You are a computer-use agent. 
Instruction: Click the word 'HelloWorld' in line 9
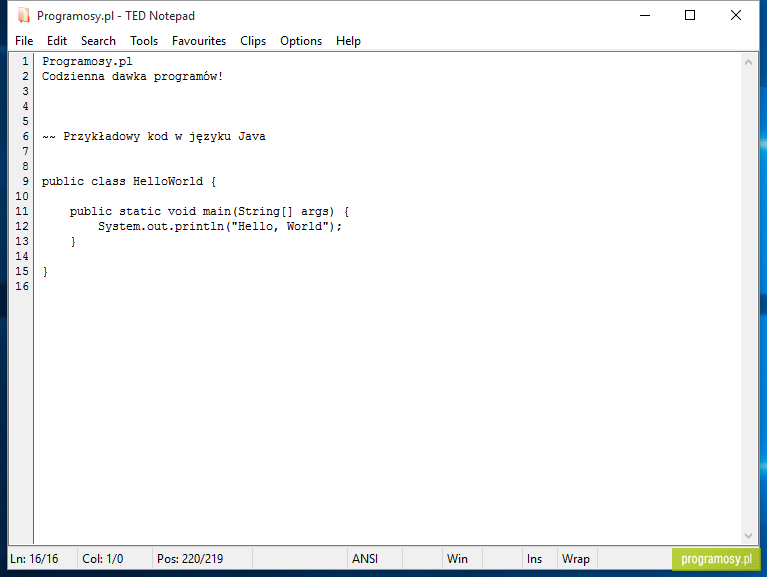pos(168,181)
